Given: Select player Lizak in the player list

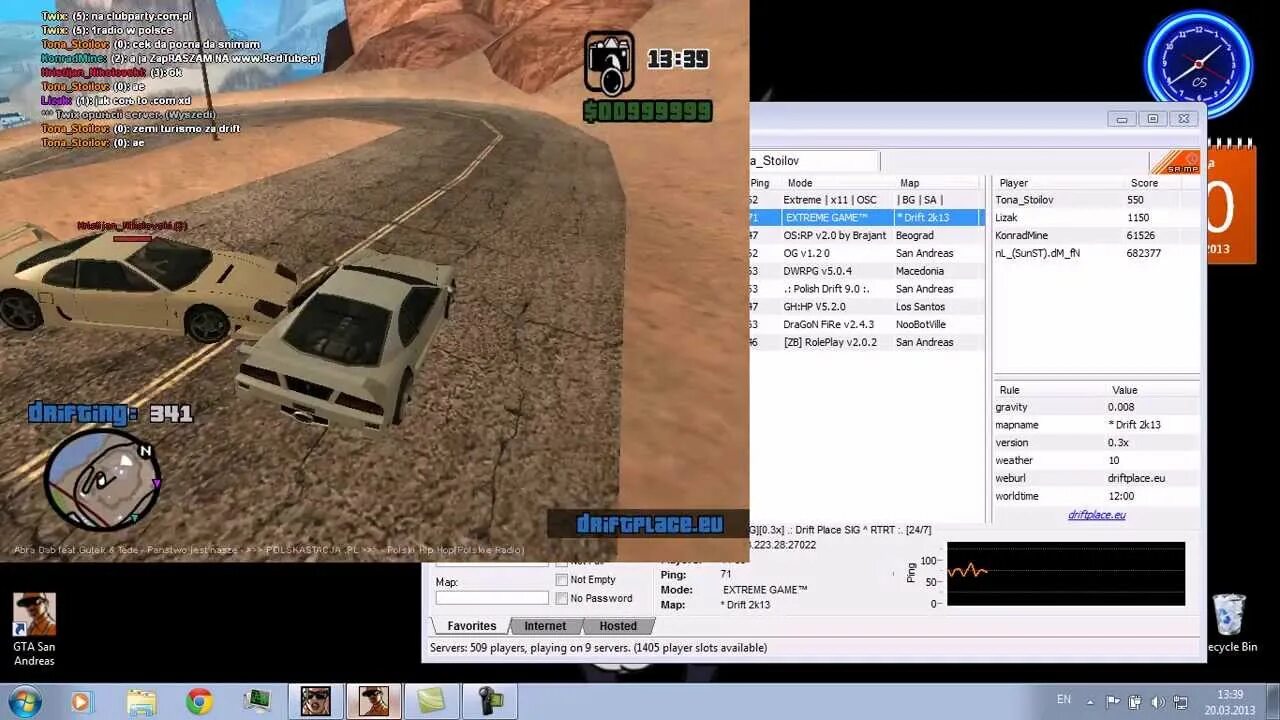Looking at the screenshot, I should [x=1096, y=217].
